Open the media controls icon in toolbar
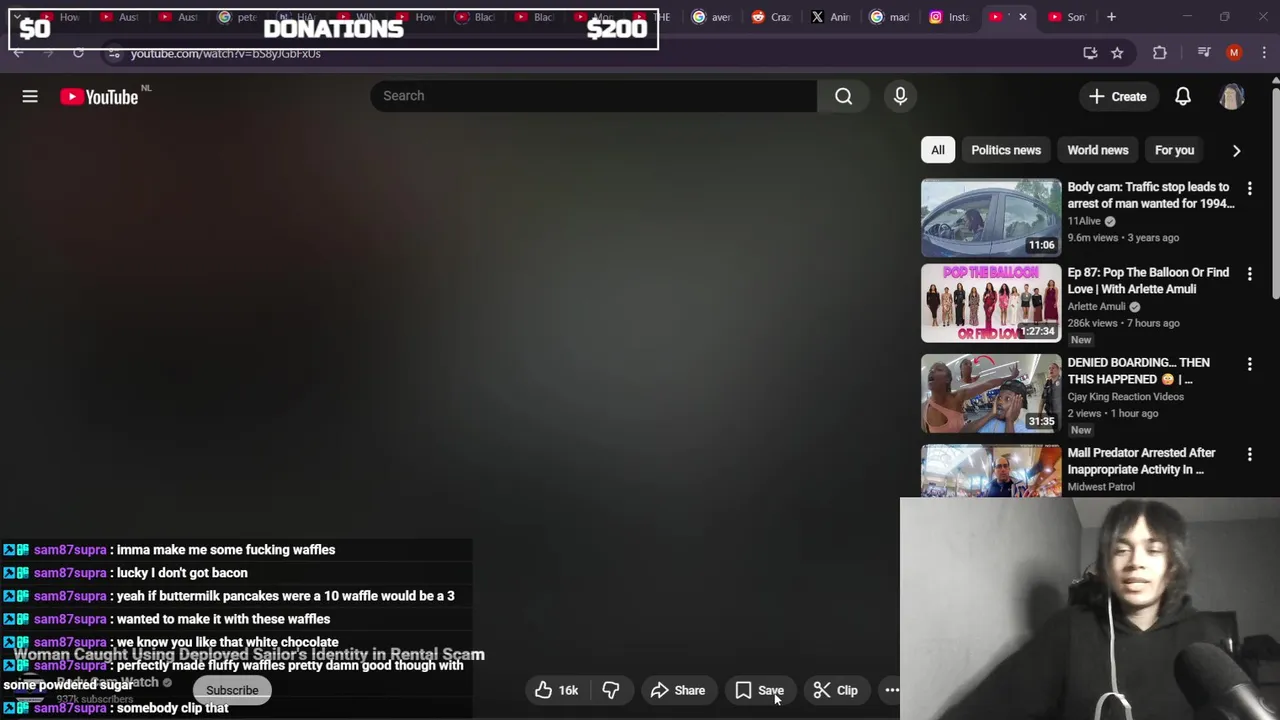Viewport: 1280px width, 720px height. [1204, 53]
